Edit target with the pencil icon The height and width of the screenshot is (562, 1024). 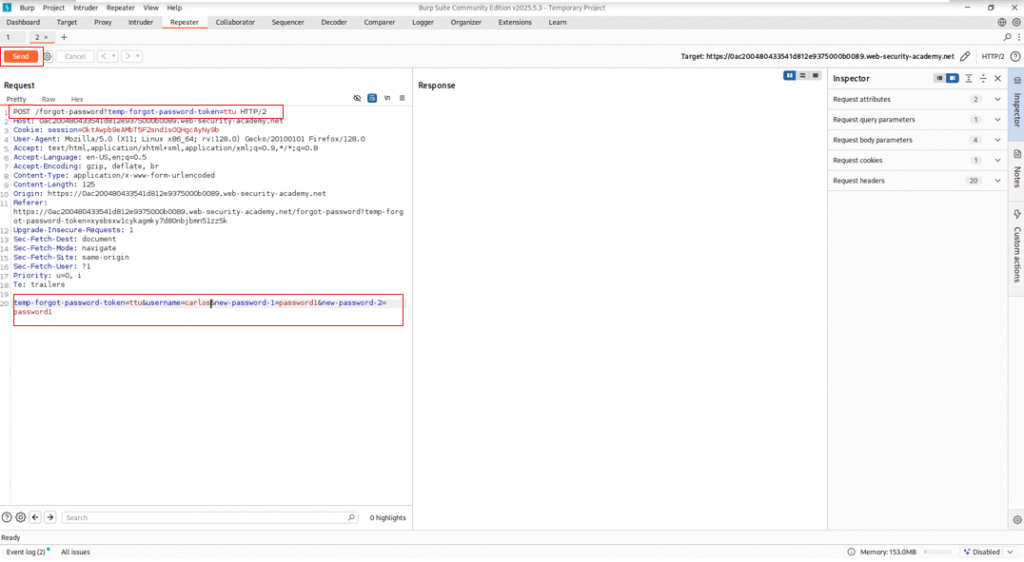pos(965,56)
